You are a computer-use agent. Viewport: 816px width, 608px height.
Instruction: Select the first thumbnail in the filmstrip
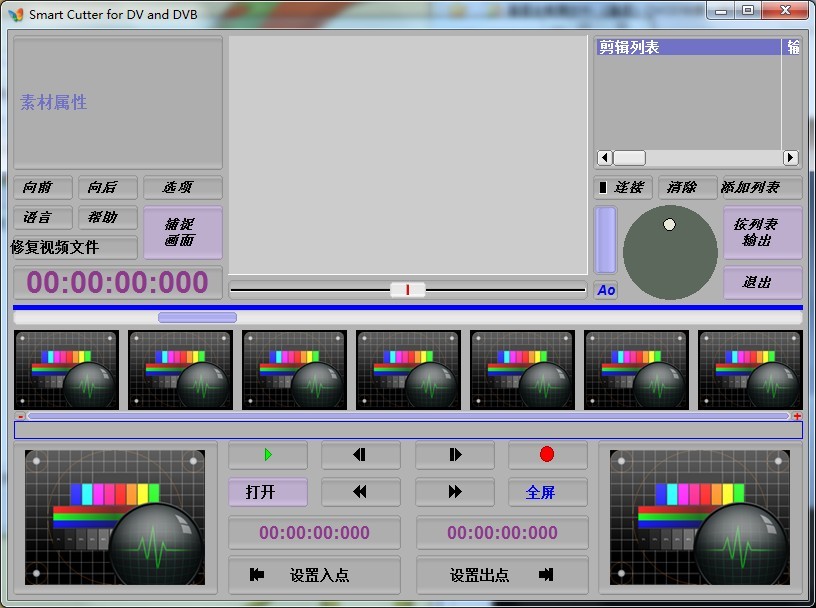66,370
